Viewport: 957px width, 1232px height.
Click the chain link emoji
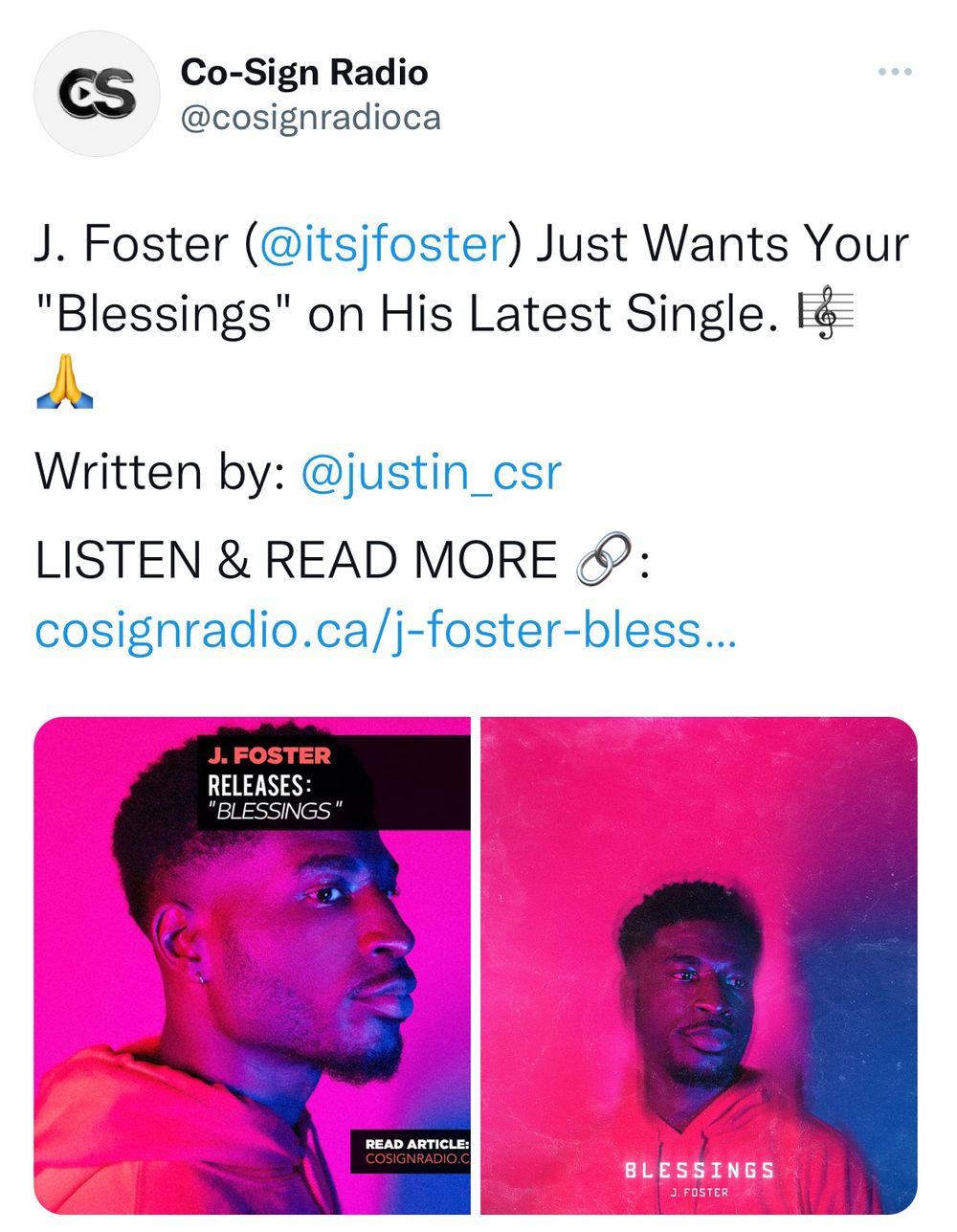pos(605,560)
